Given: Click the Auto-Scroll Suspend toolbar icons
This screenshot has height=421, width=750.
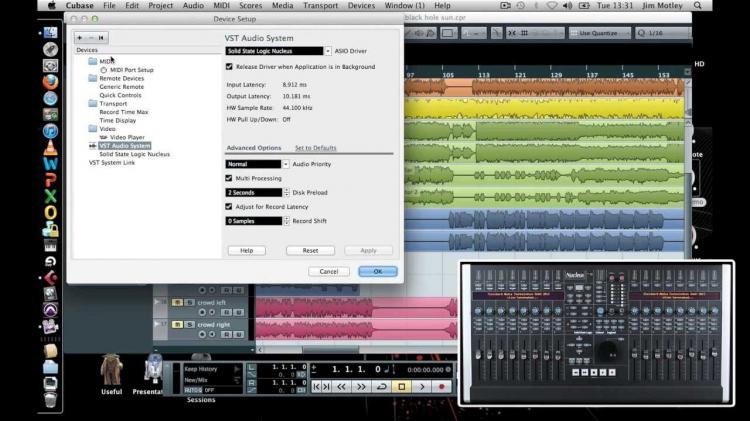Looking at the screenshot, I should 472,33.
